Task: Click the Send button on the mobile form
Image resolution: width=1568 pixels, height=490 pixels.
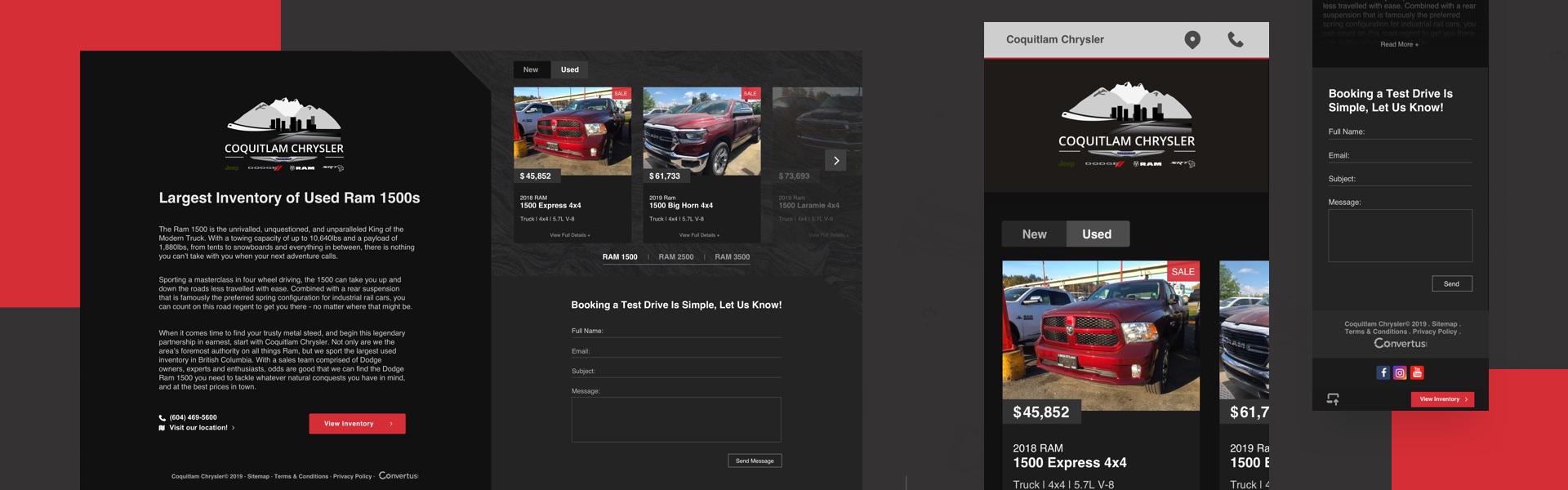Action: click(x=1452, y=284)
